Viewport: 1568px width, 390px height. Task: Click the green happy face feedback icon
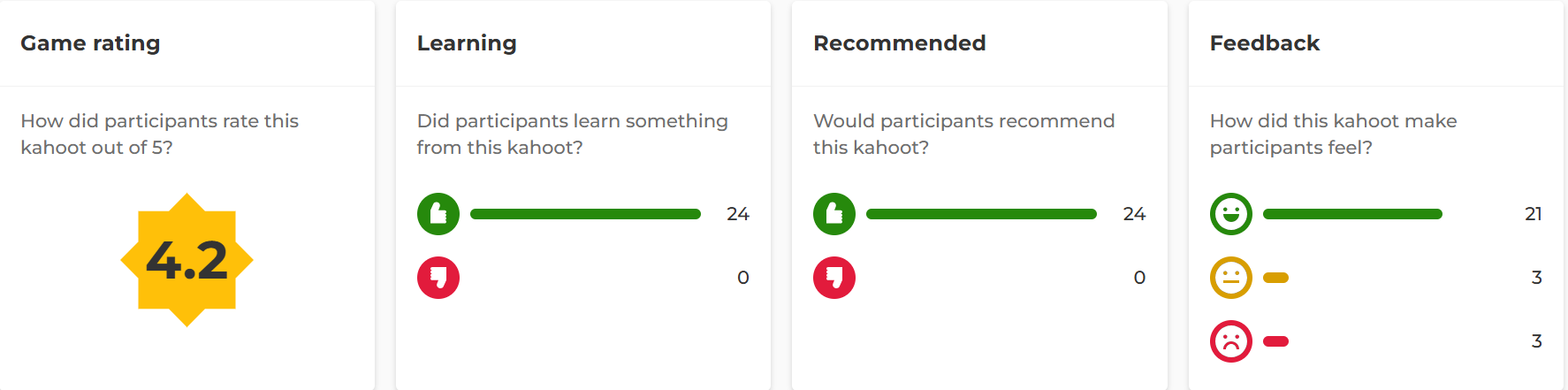click(x=1231, y=214)
